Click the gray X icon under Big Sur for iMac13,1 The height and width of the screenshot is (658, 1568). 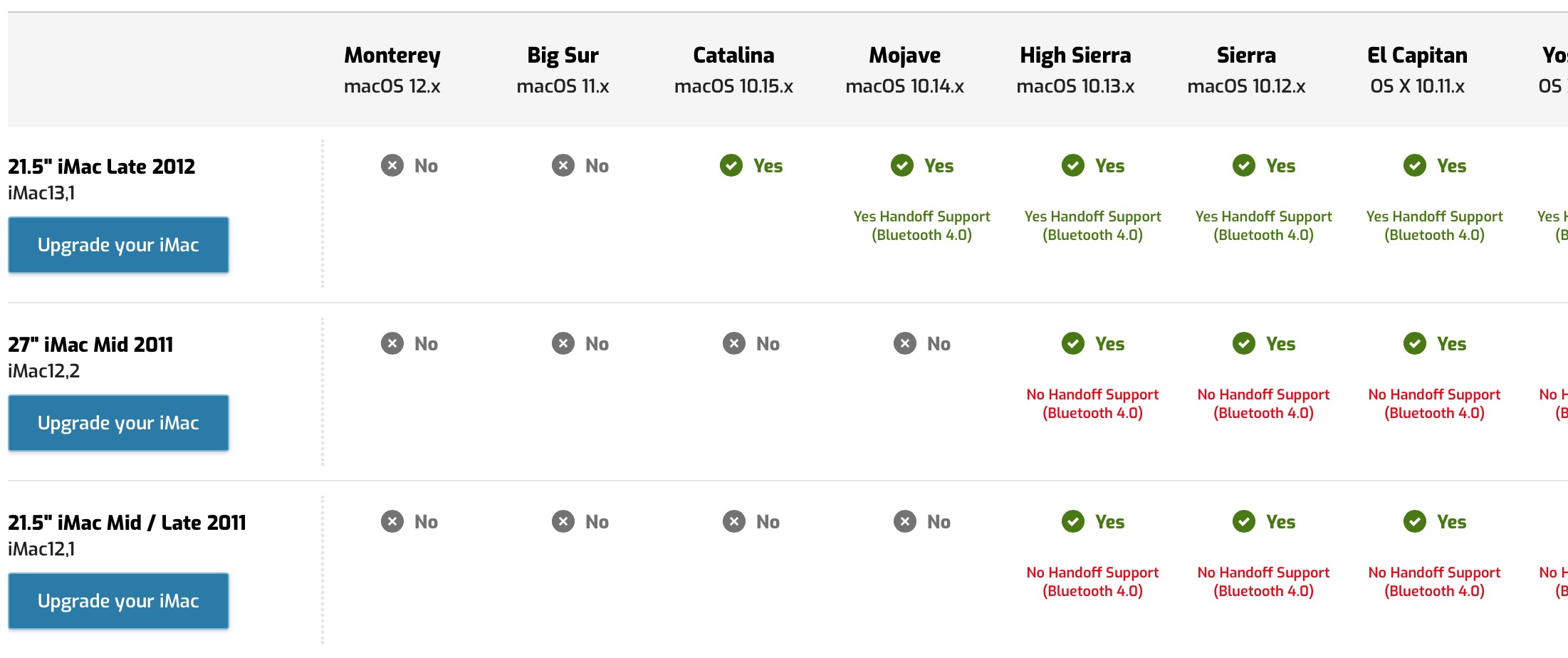[x=563, y=166]
